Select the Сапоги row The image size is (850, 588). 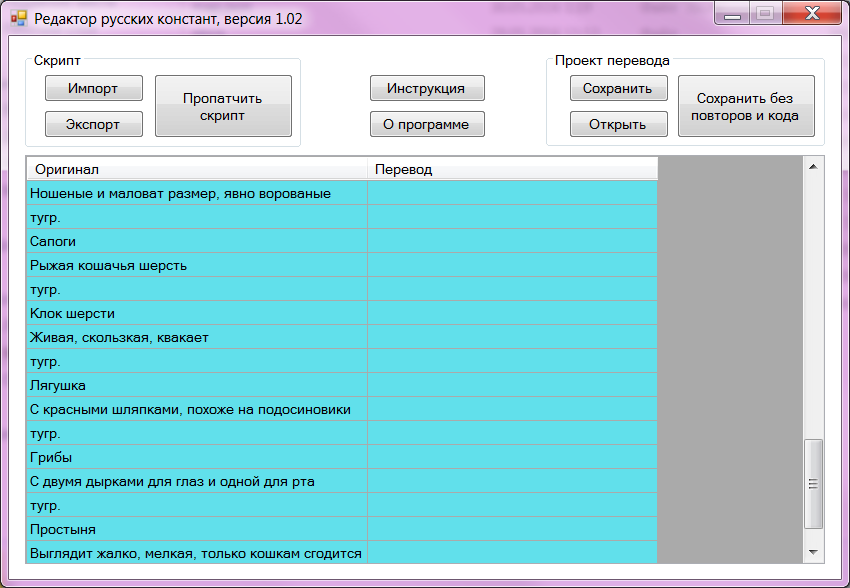point(196,241)
